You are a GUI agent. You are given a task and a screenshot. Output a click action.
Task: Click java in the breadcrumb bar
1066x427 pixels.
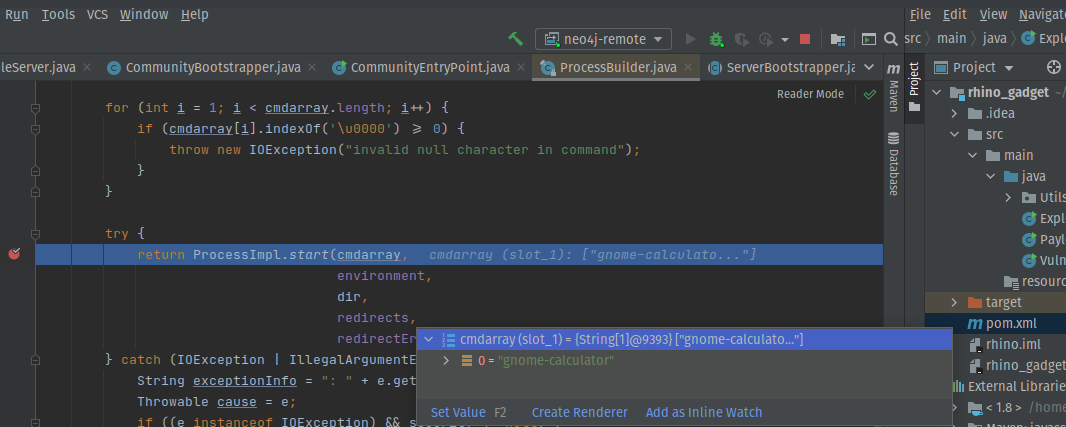tap(995, 39)
